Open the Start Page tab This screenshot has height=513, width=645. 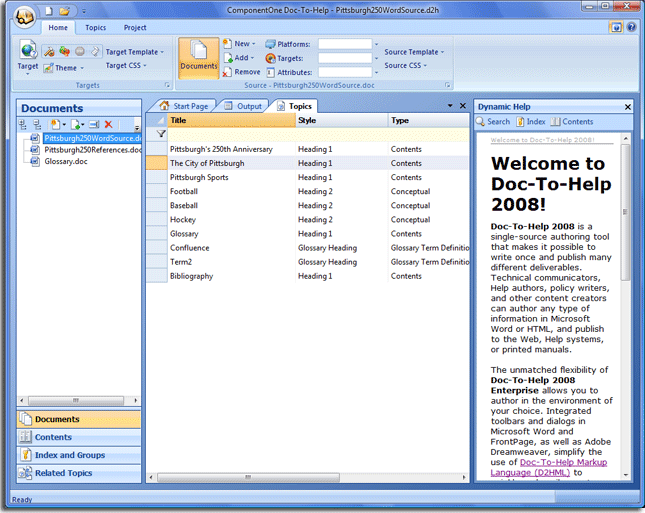(184, 106)
